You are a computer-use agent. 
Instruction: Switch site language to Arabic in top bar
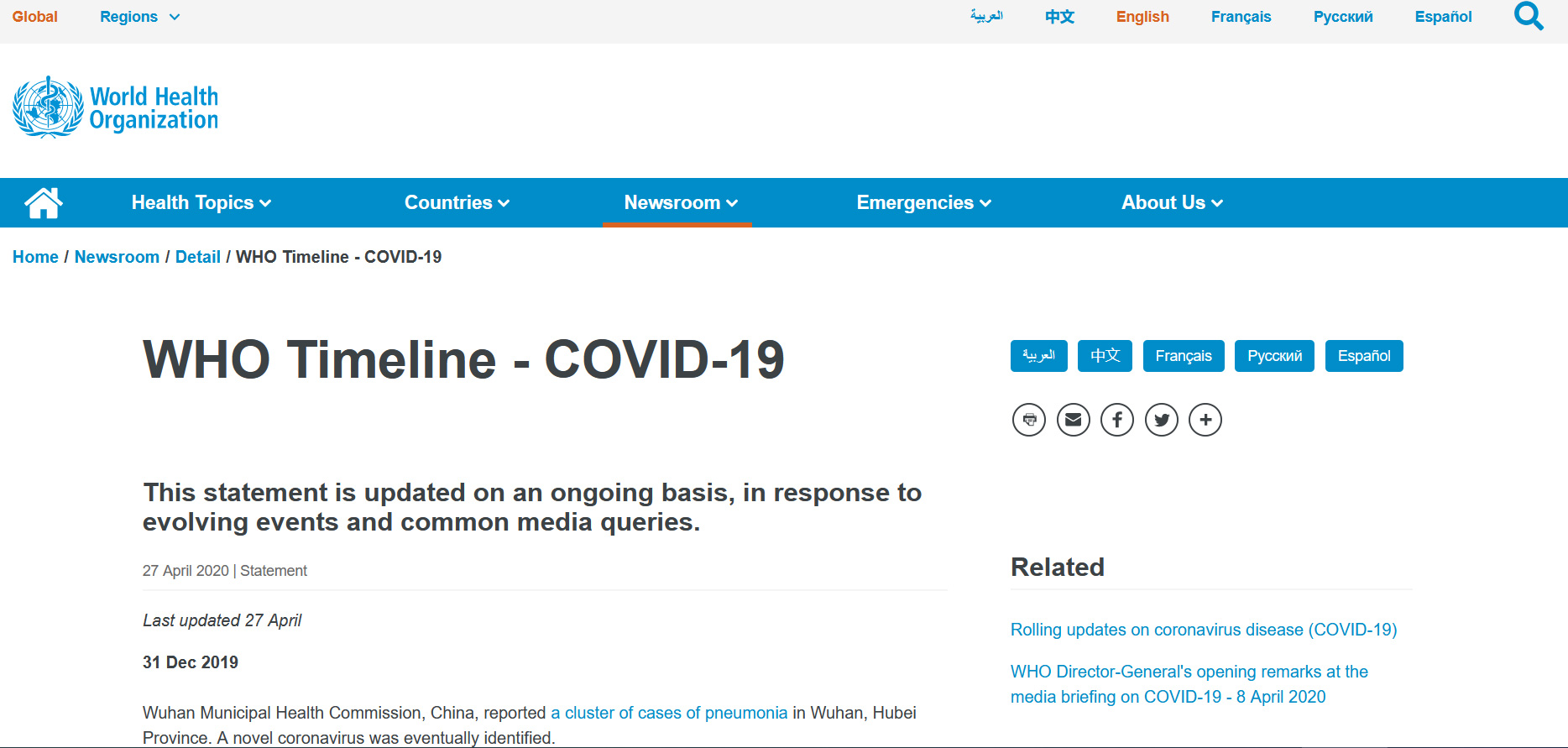coord(986,16)
